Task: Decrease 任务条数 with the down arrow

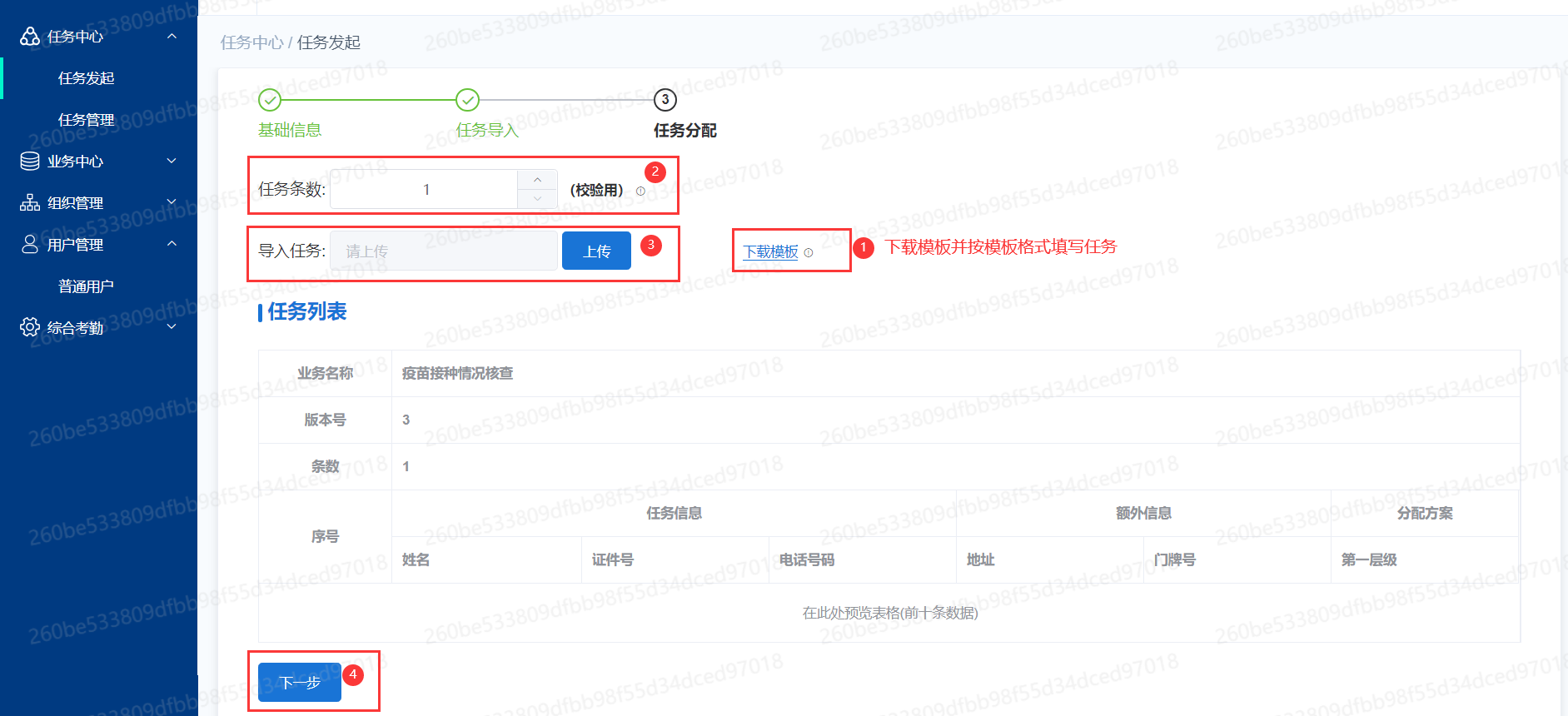Action: point(537,199)
